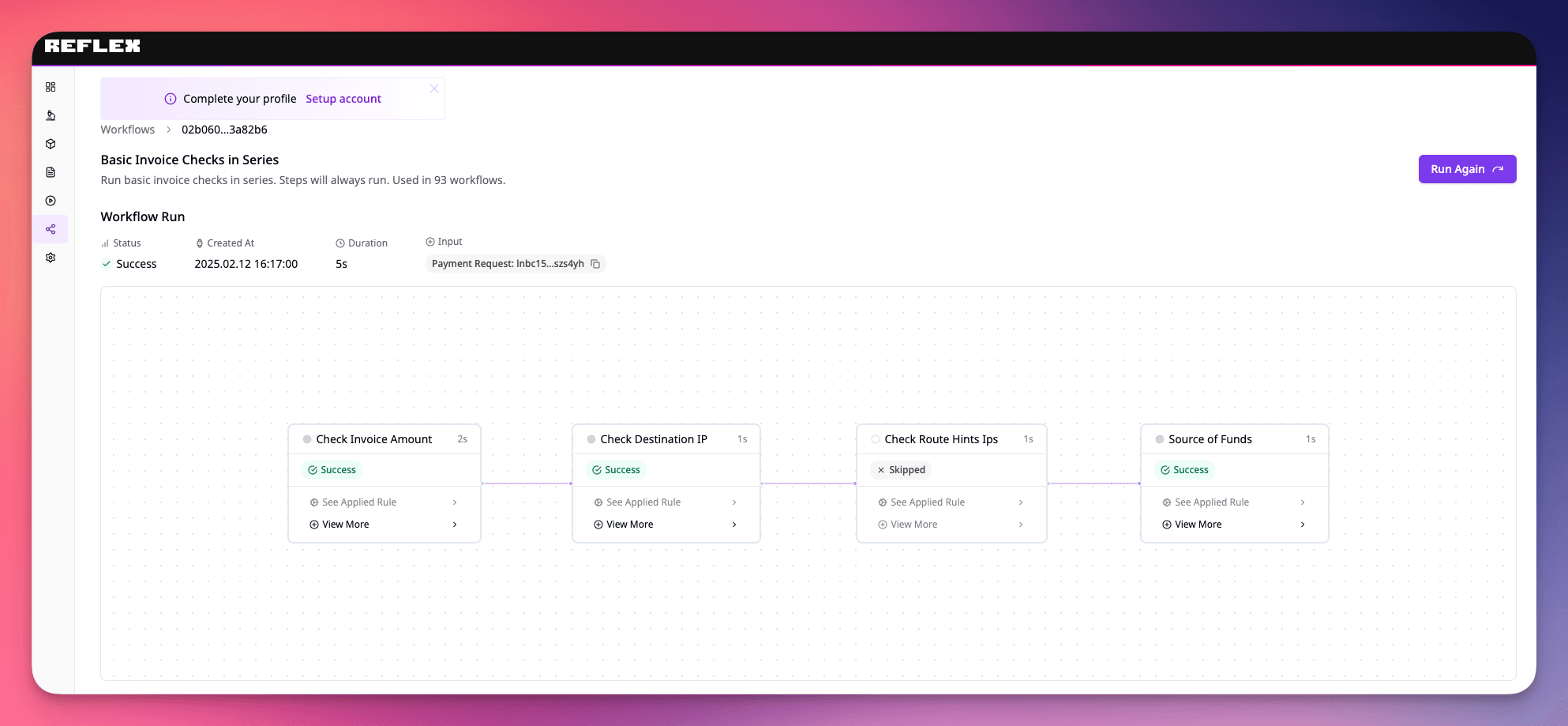Open the packages section in the sidebar
This screenshot has height=726, width=1568.
pos(51,144)
